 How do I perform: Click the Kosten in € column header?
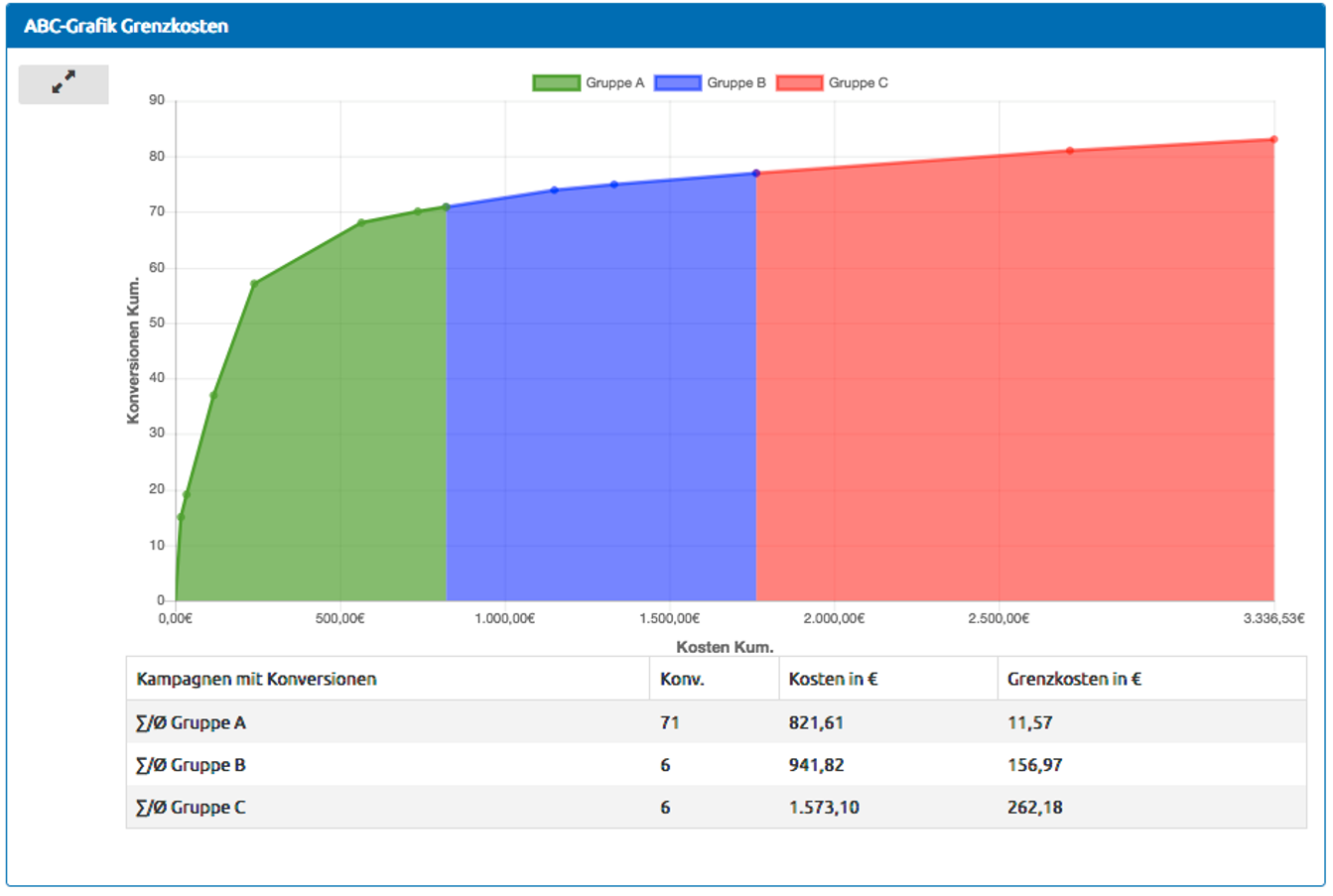click(833, 680)
